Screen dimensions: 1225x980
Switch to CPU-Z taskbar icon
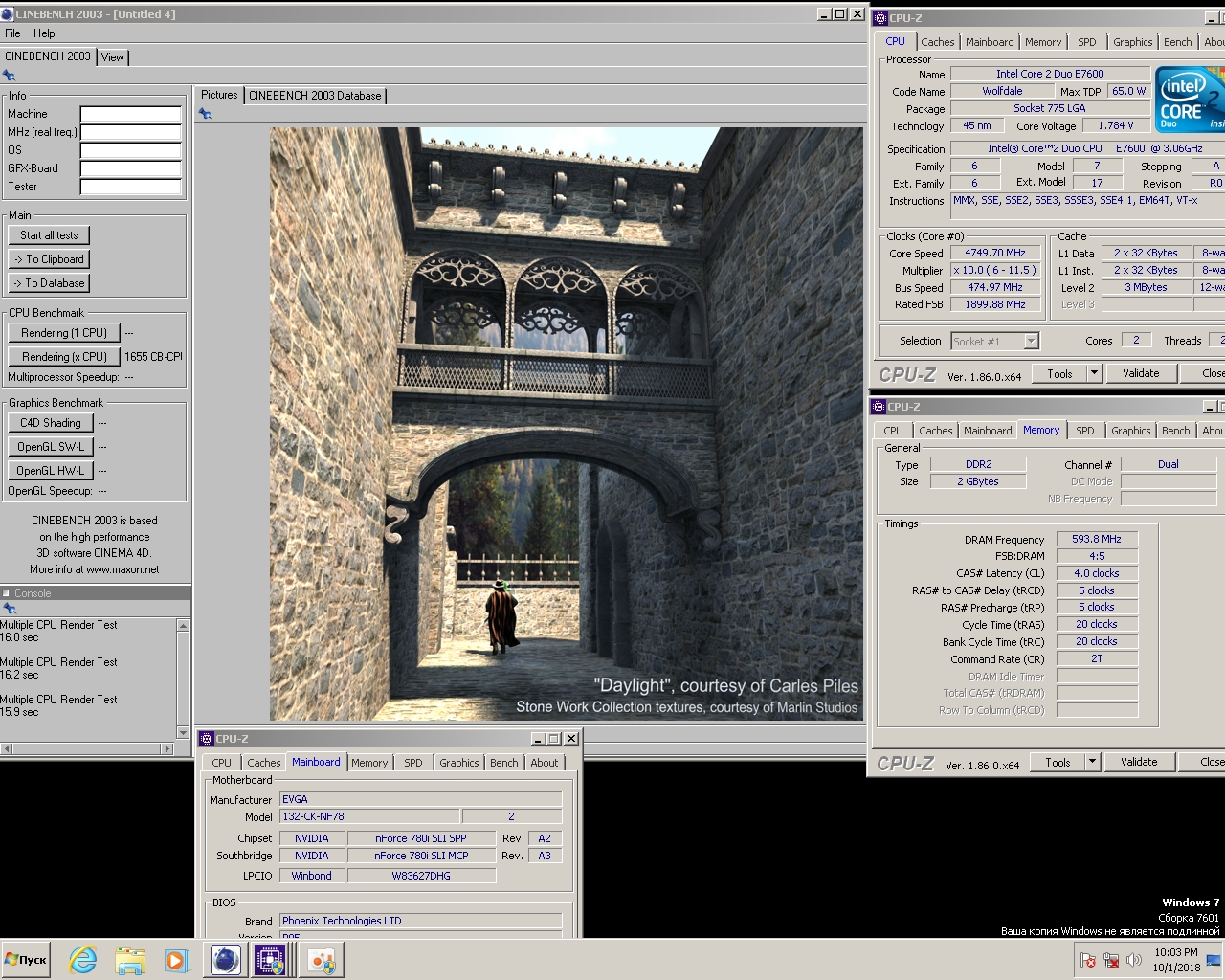271,960
